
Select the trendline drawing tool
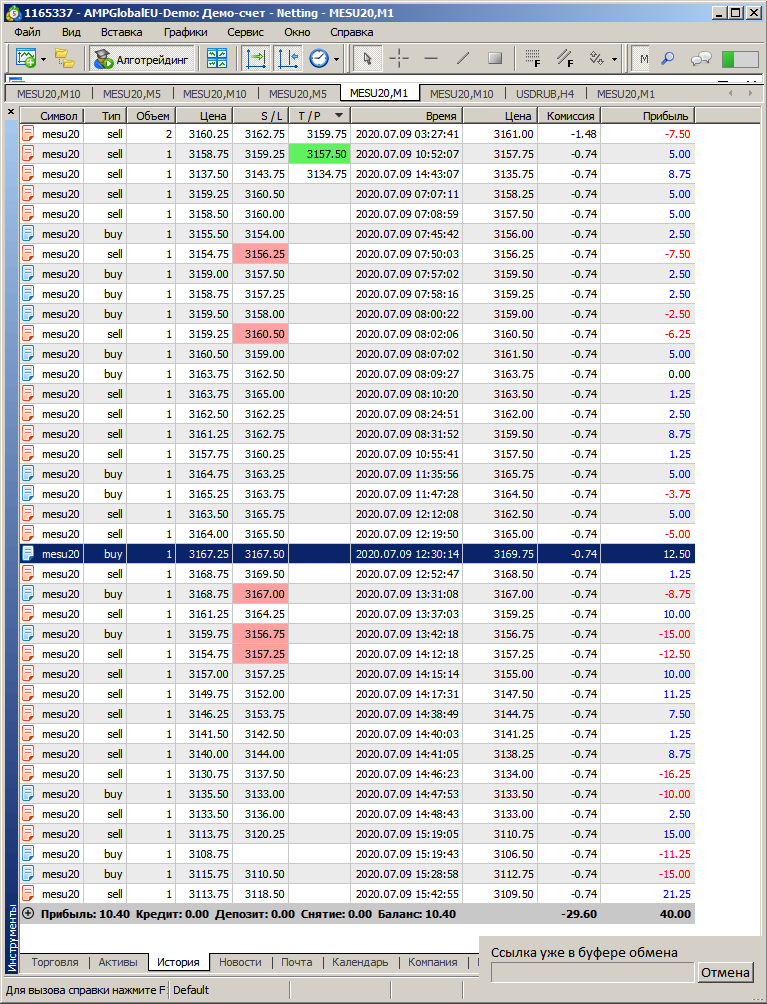[x=463, y=59]
